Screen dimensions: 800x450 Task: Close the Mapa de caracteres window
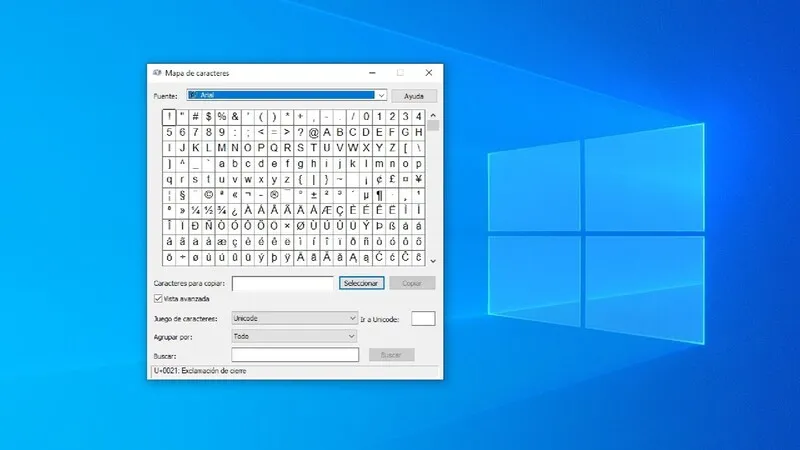click(x=429, y=73)
